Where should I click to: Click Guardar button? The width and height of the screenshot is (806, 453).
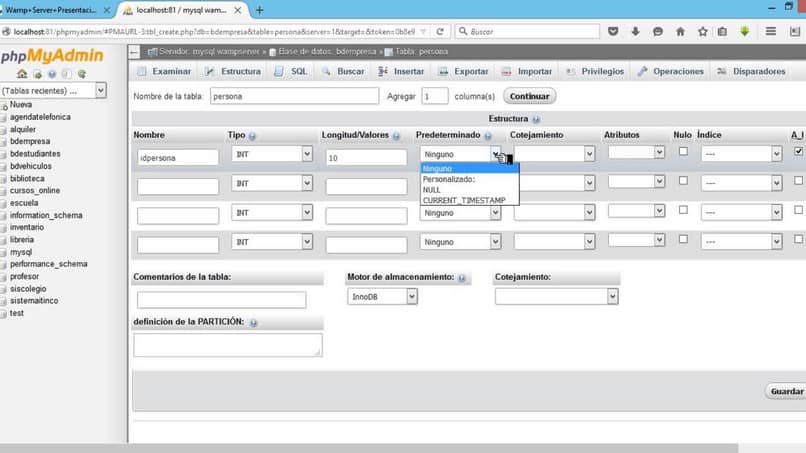click(x=786, y=391)
